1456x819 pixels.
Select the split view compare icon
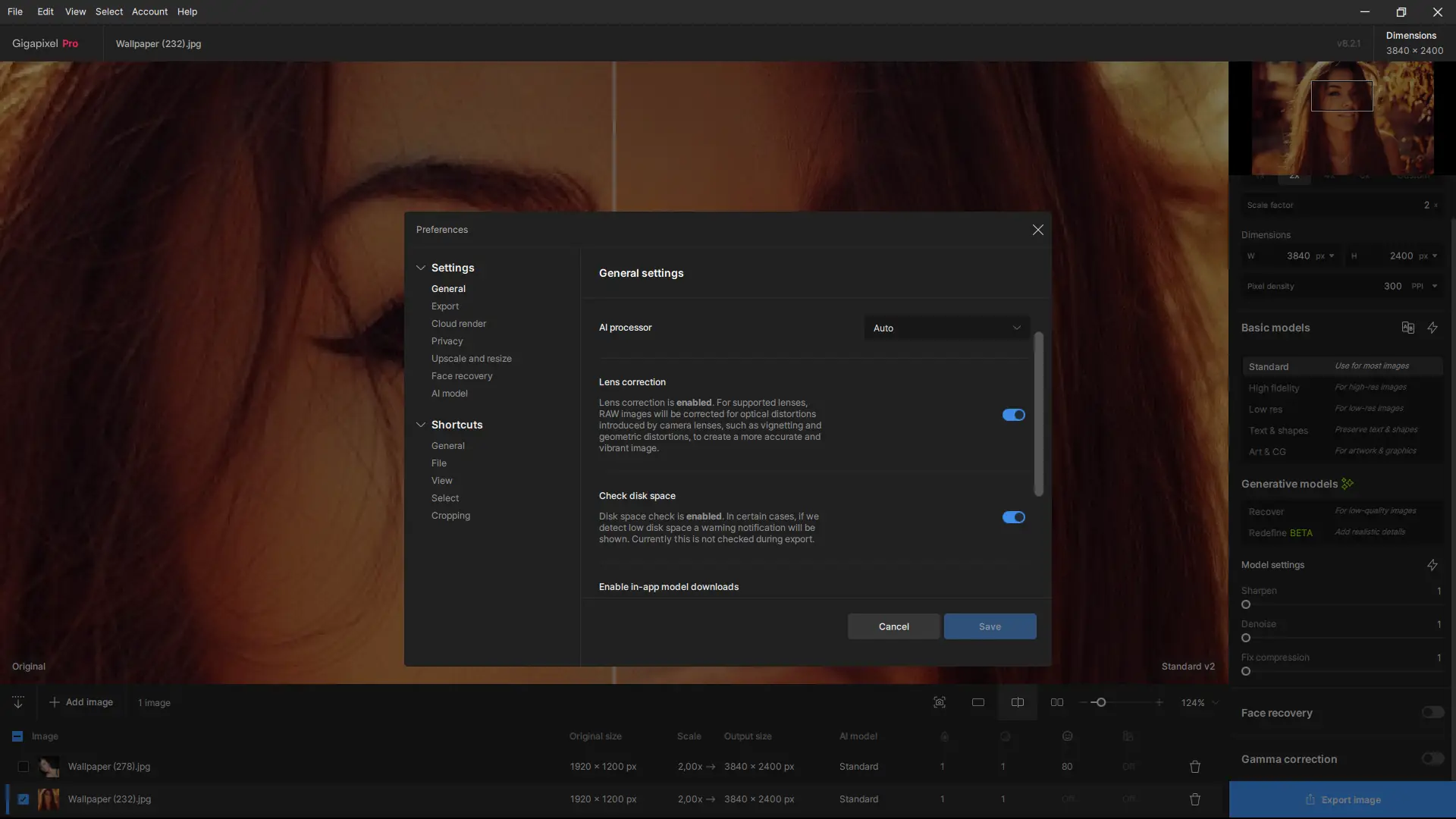[1018, 702]
